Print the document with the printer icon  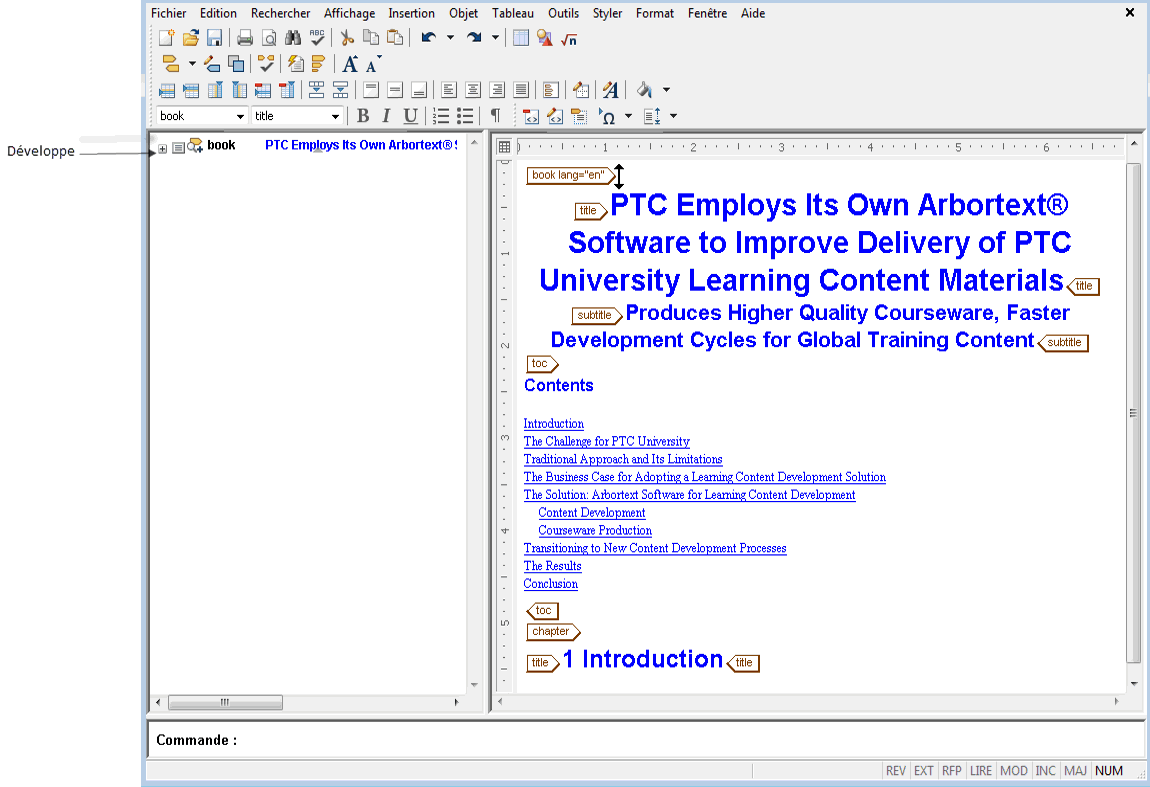245,37
